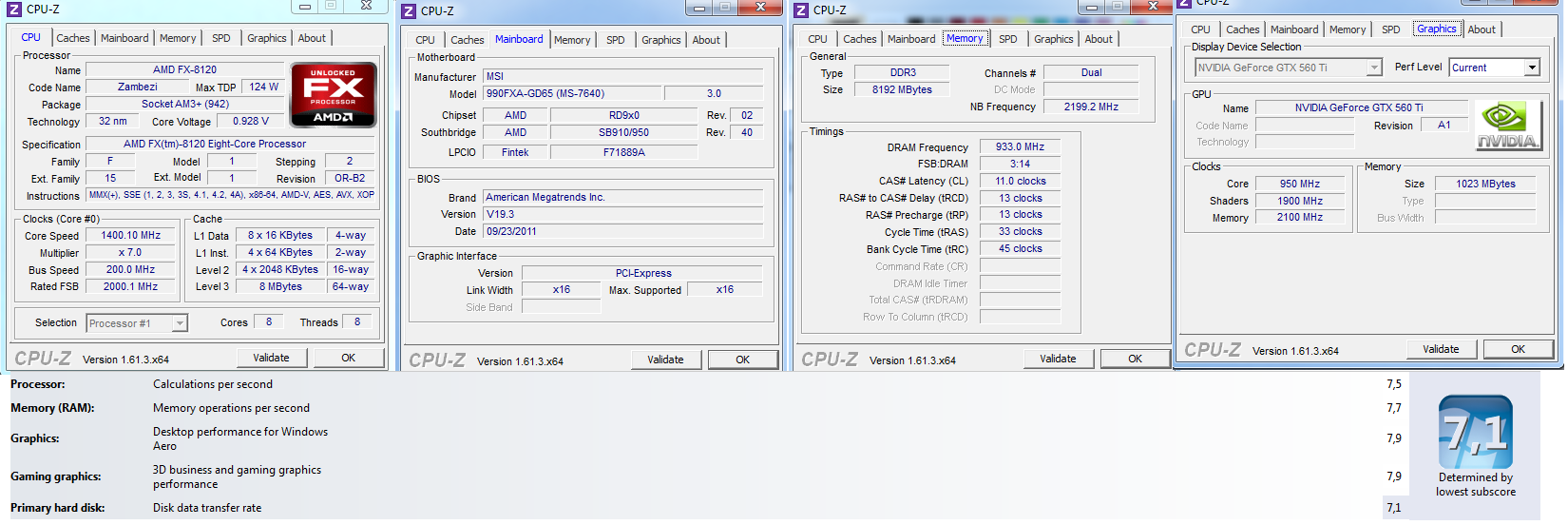Click the 933.0 MHz DRAM Frequency value
This screenshot has width=1568, height=525.
pos(1020,147)
